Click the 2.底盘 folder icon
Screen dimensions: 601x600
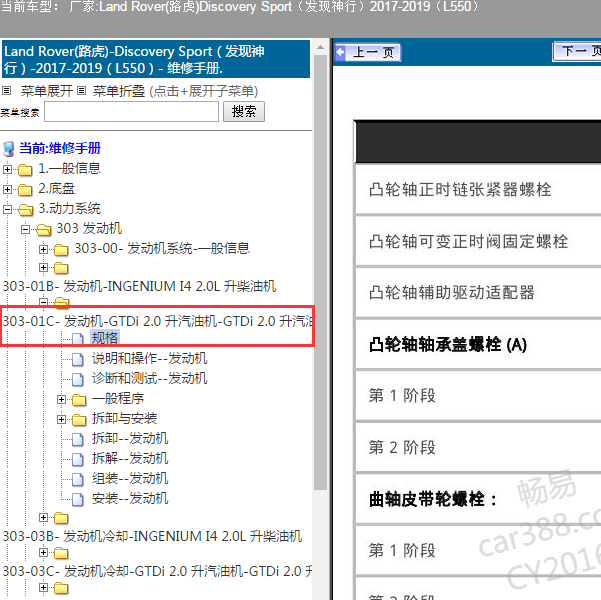pos(25,189)
